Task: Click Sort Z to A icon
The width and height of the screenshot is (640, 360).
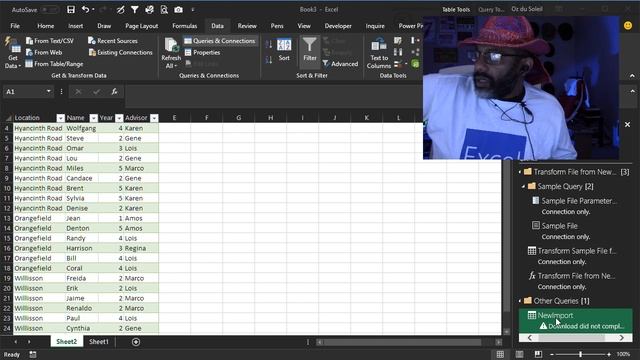Action: click(269, 60)
